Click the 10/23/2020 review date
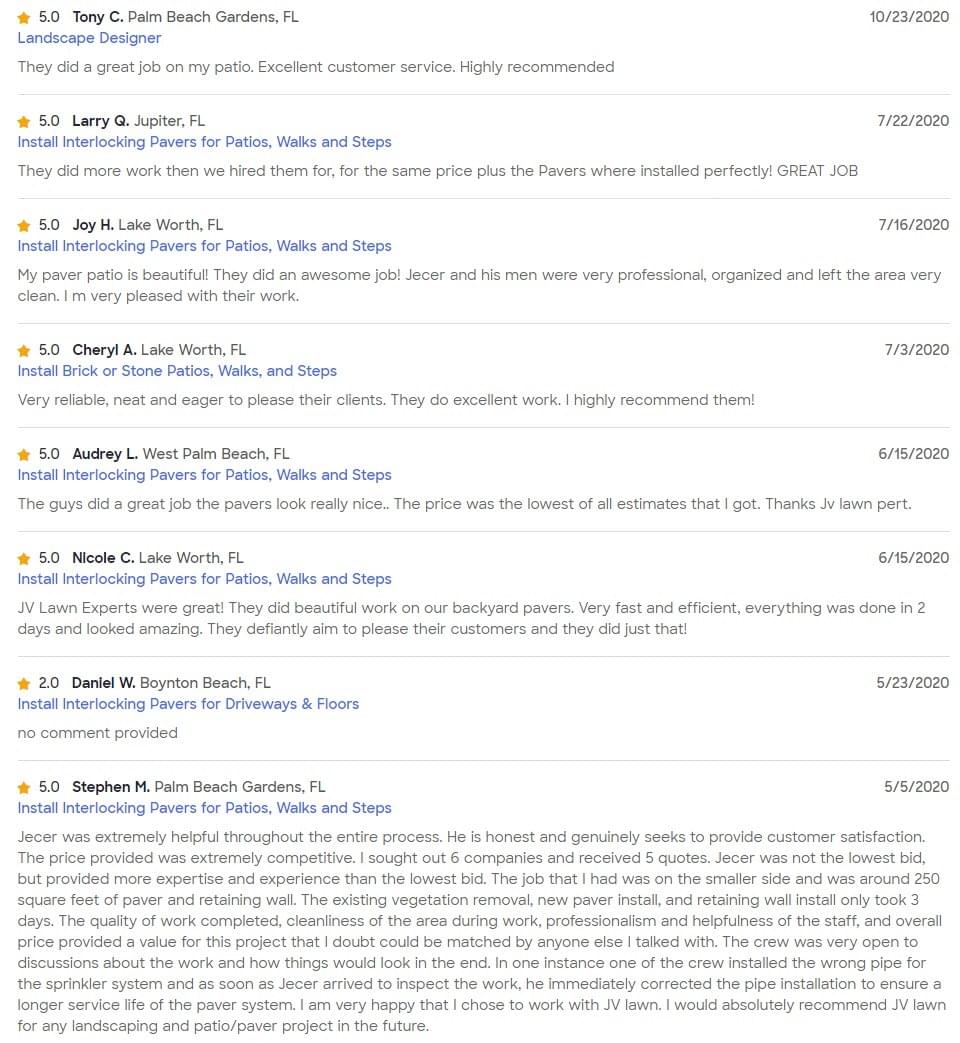The image size is (960, 1043). coord(909,17)
